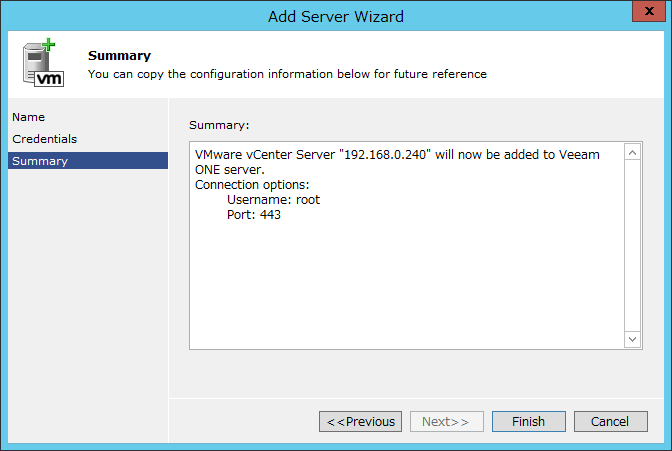Click the "Port: 443" line

[x=254, y=215]
